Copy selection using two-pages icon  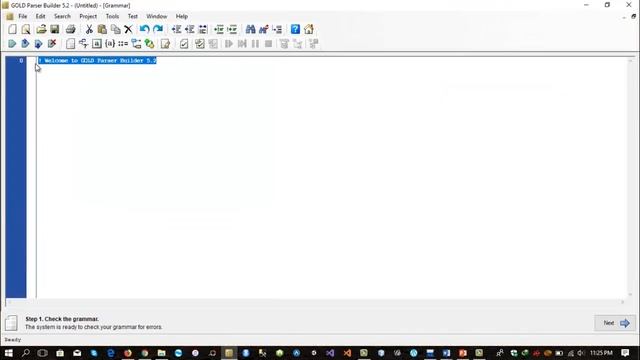(x=116, y=29)
